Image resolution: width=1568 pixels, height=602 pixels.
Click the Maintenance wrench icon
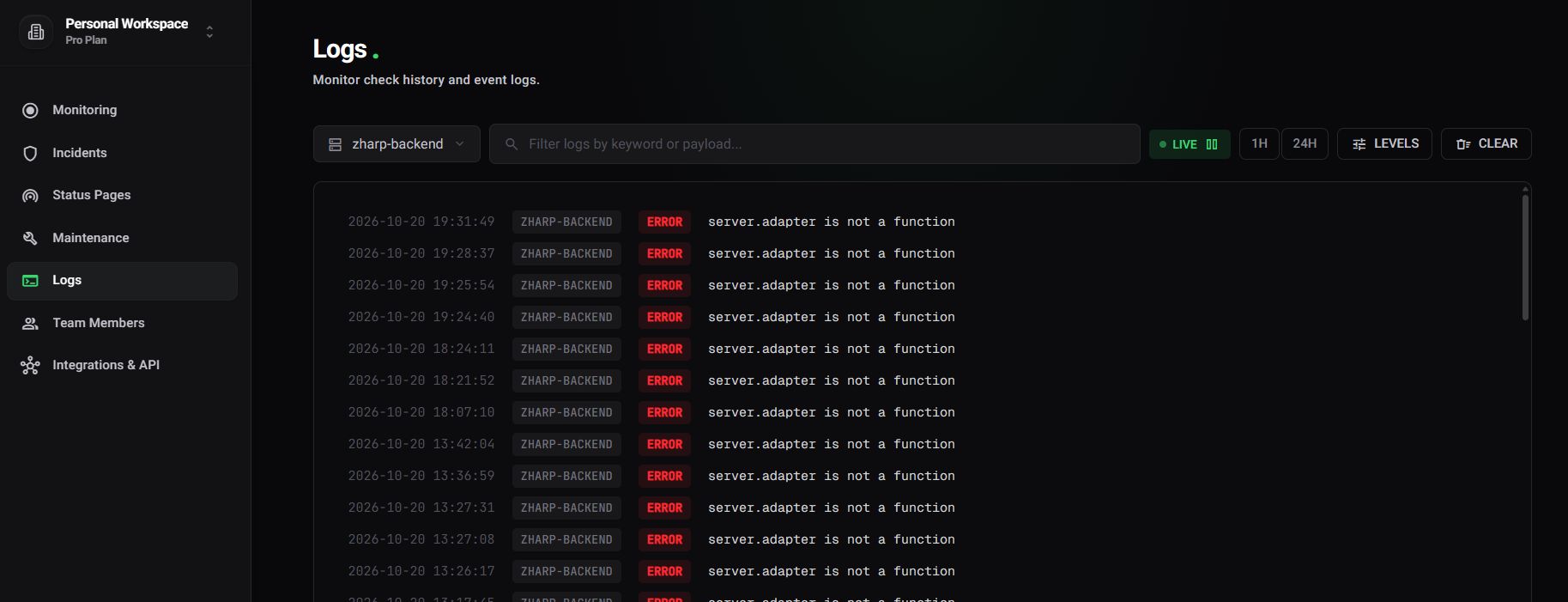[30, 238]
